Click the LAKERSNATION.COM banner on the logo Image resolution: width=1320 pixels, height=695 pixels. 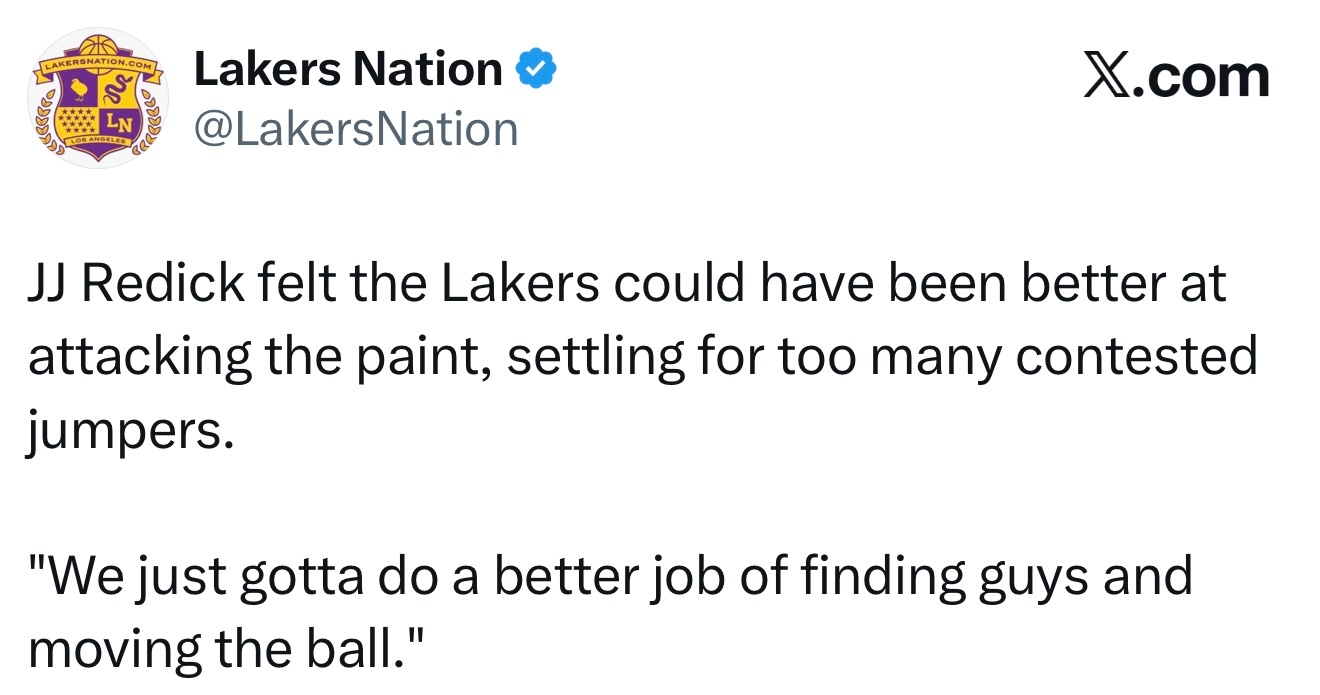point(97,65)
